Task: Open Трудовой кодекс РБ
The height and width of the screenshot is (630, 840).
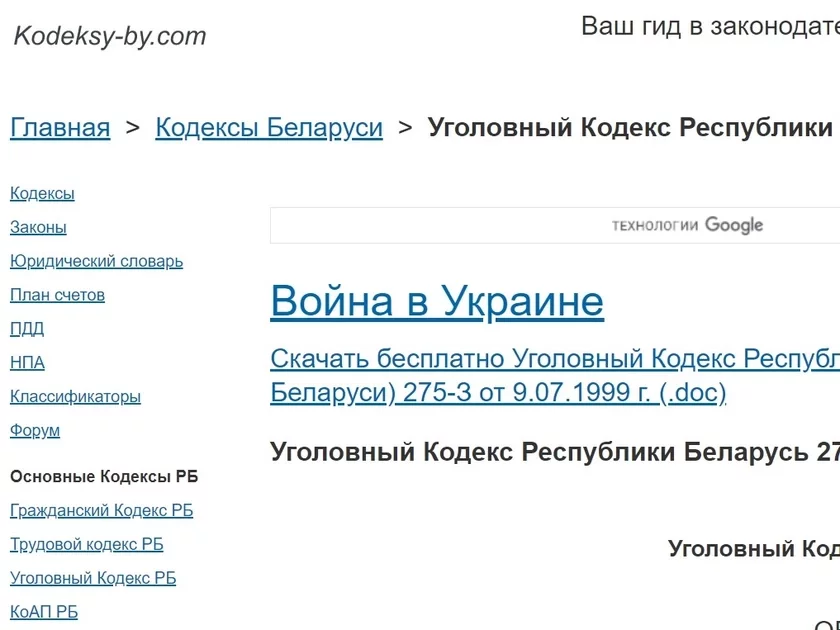Action: pos(86,545)
